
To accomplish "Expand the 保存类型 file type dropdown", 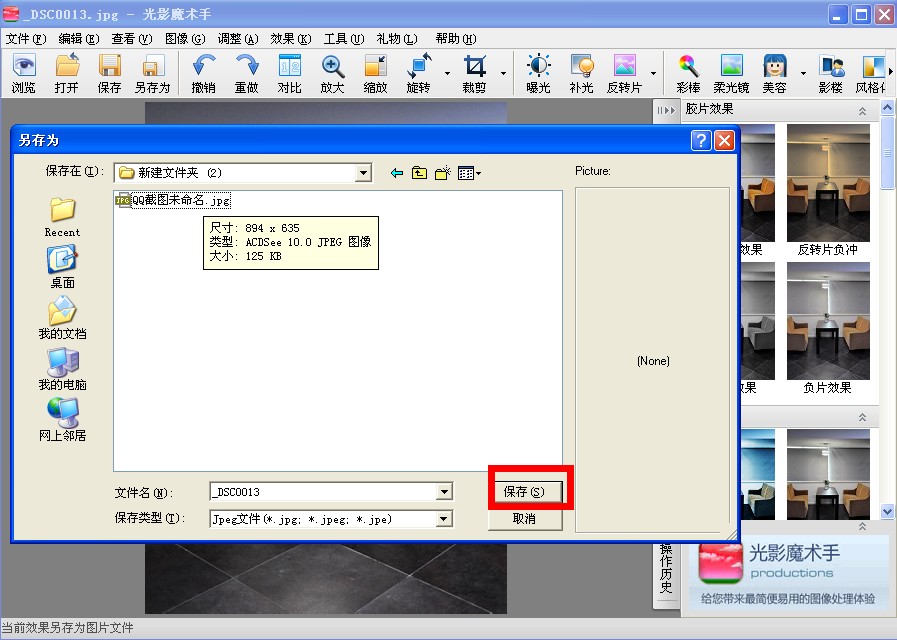I will (x=444, y=519).
